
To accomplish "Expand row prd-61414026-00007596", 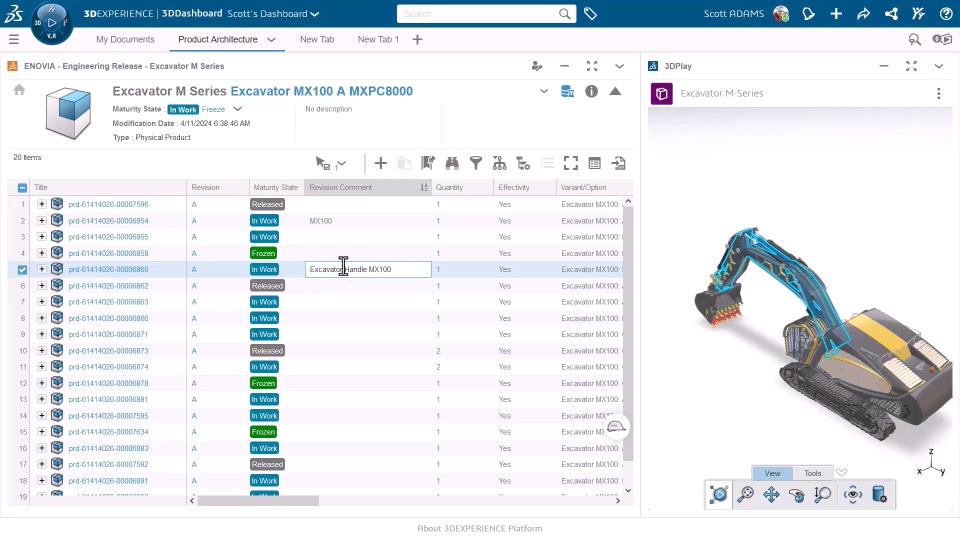I will point(42,204).
